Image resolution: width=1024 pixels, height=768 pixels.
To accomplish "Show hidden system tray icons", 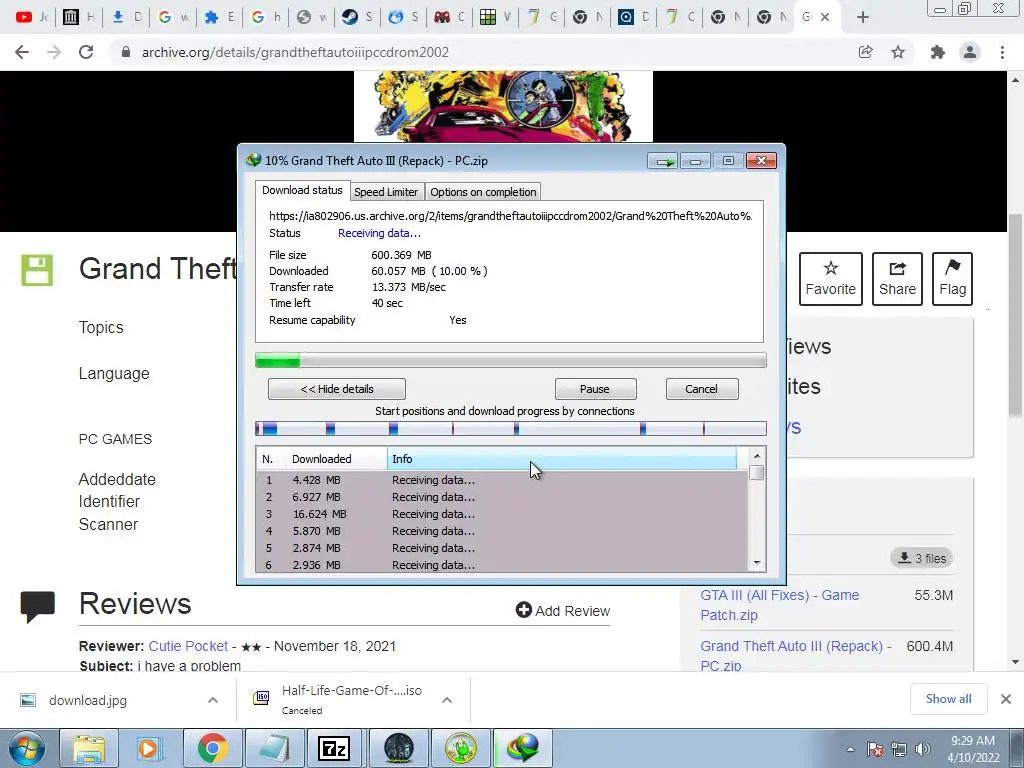I will [850, 749].
